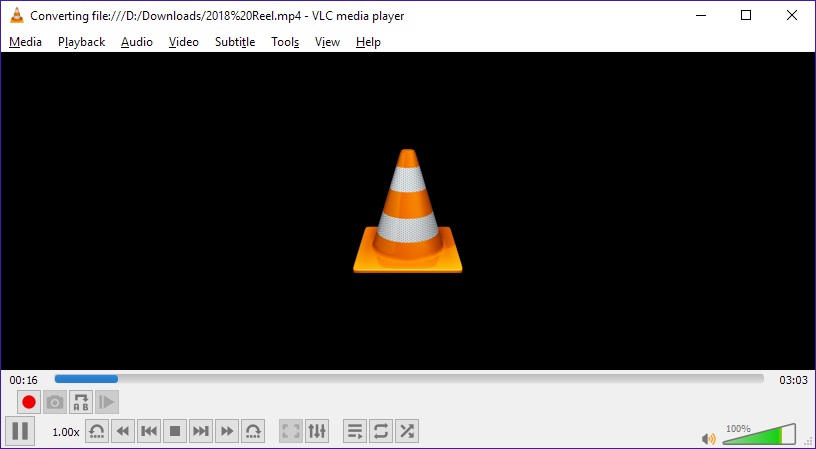Show the playlist panel
Screen dimensions: 816x449
point(355,431)
